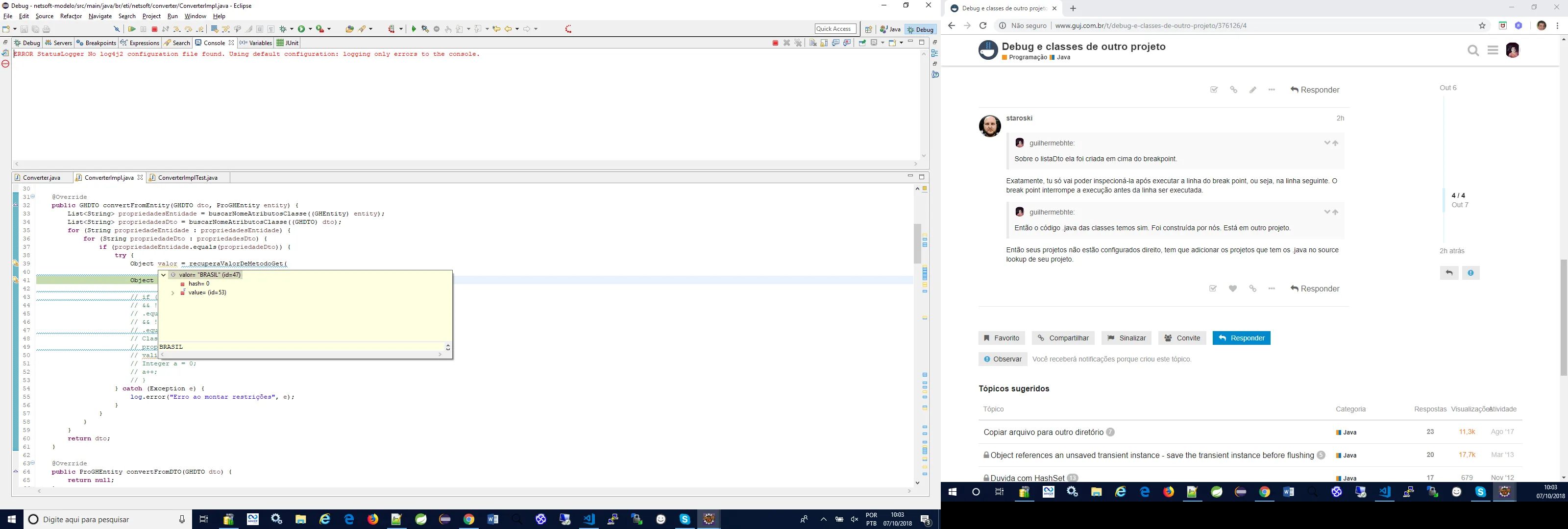This screenshot has height=529, width=1568.
Task: Switch to the ConverterImplTest.java tab
Action: (x=188, y=178)
